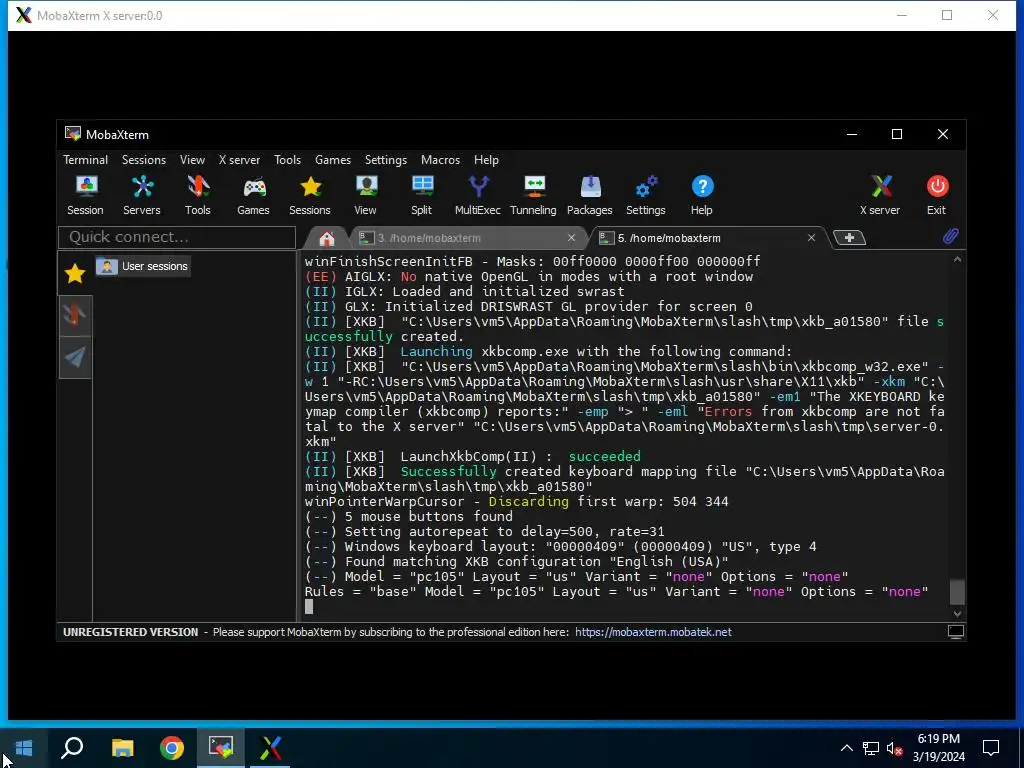Open the Settings menu
1024x768 pixels.
point(386,160)
